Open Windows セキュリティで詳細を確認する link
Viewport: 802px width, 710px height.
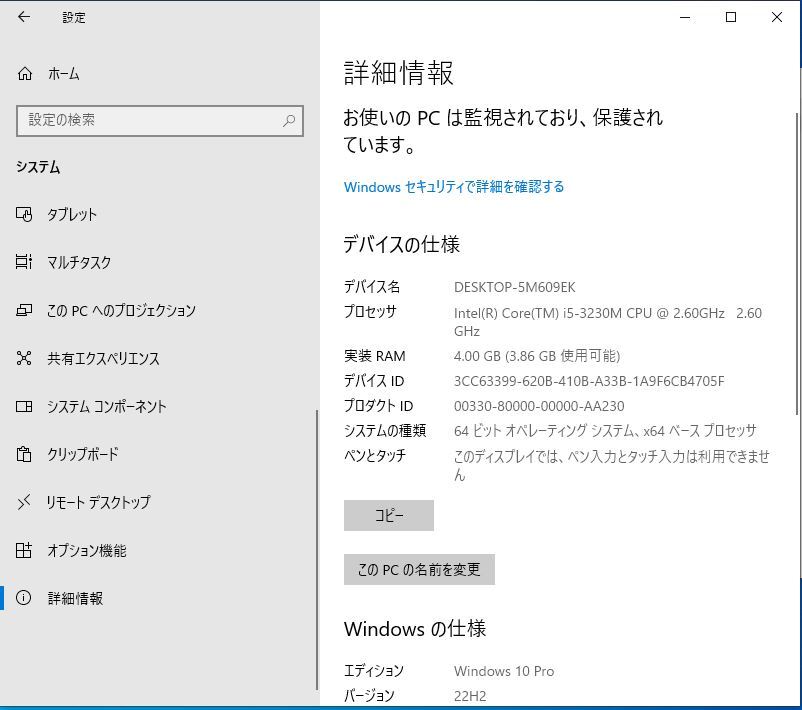[x=454, y=187]
